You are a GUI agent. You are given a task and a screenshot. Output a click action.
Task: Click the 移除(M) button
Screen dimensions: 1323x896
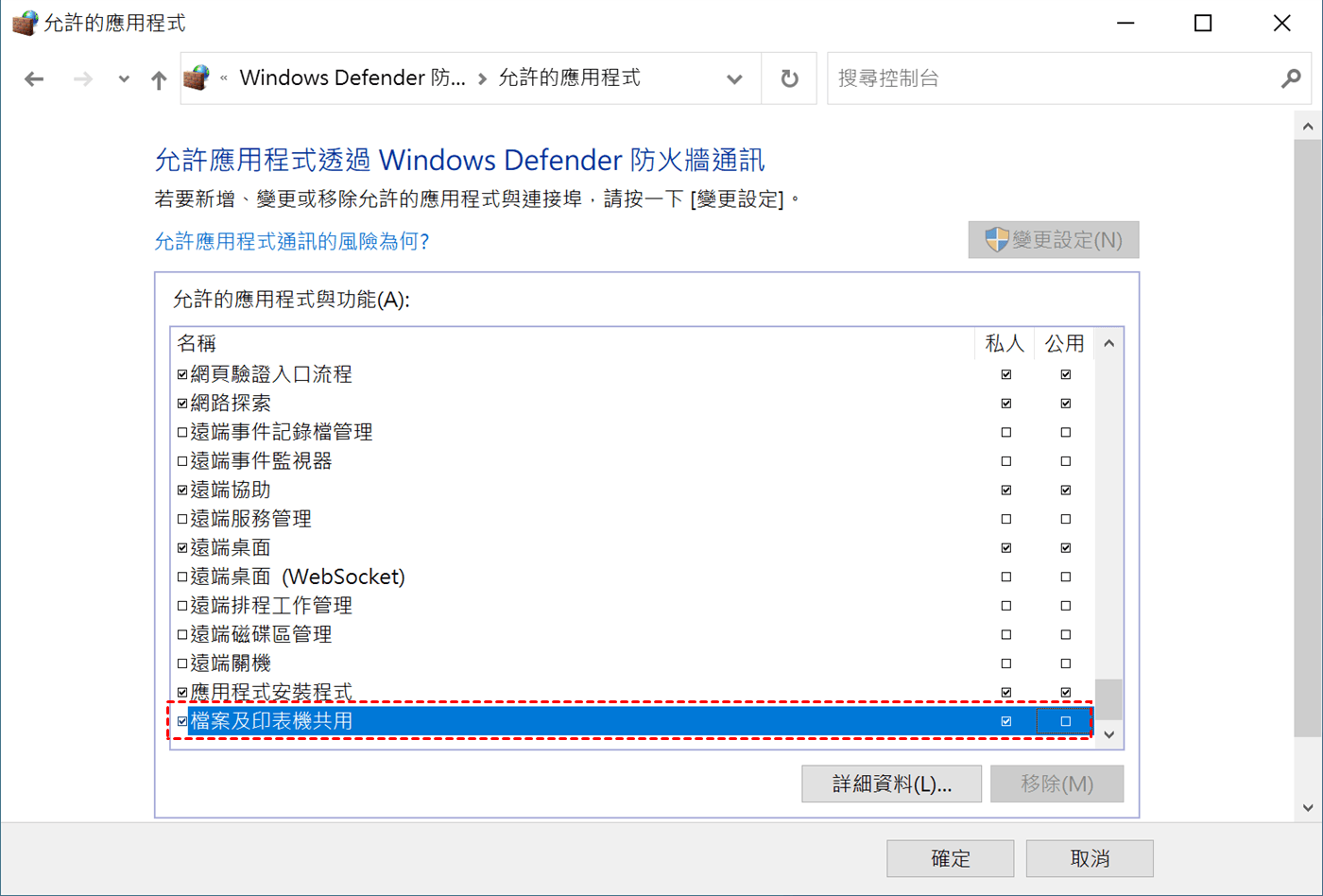pos(1057,784)
